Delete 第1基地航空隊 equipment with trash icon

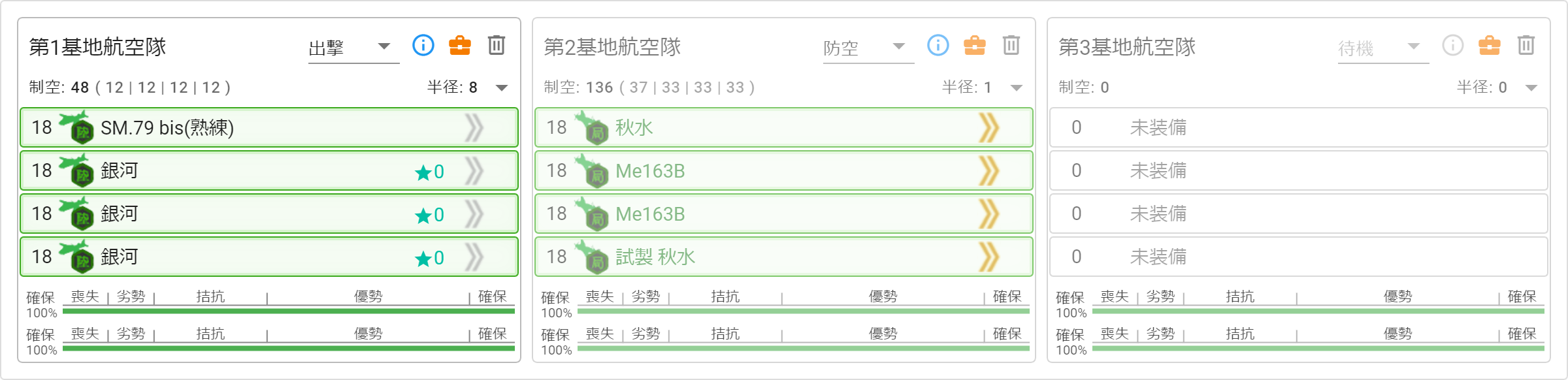click(497, 45)
